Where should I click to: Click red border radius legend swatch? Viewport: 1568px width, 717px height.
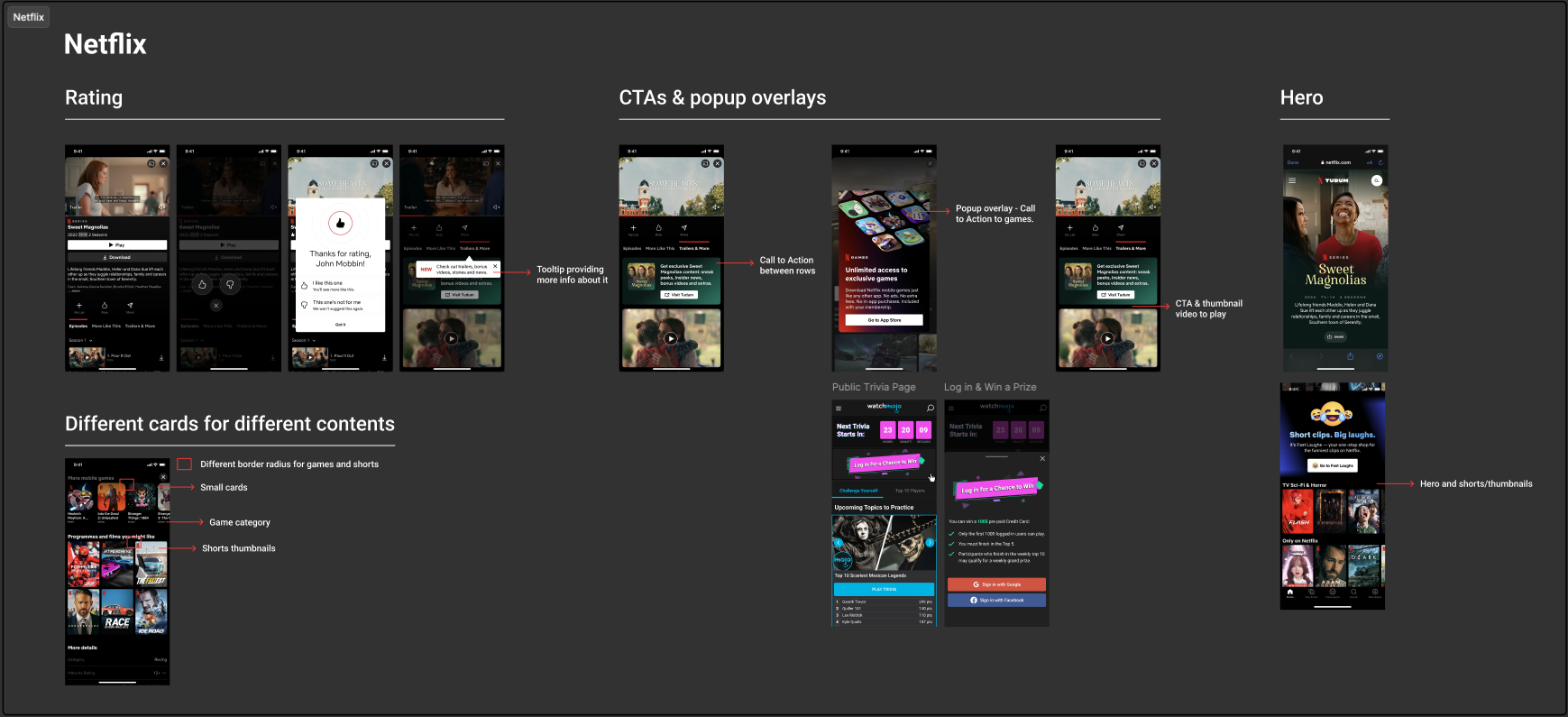click(x=184, y=464)
